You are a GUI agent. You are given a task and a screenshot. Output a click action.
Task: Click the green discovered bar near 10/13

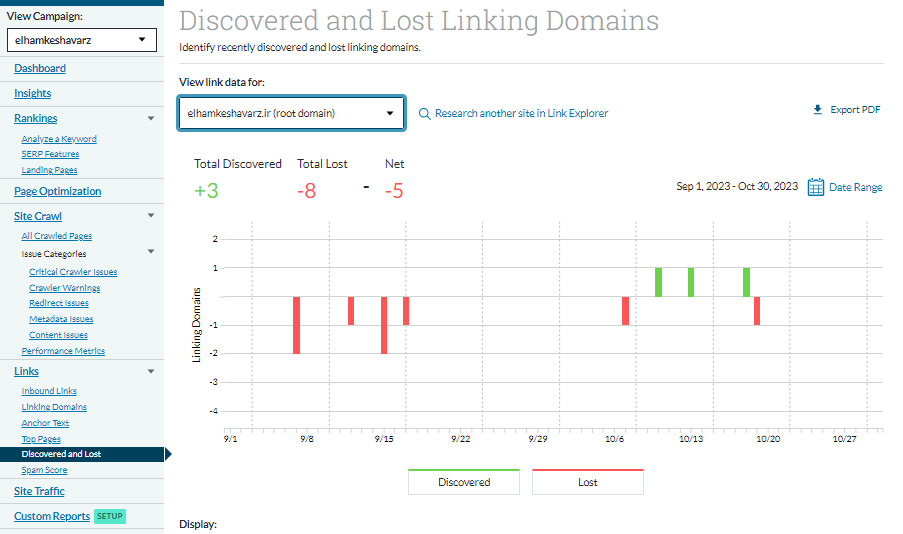pos(691,282)
